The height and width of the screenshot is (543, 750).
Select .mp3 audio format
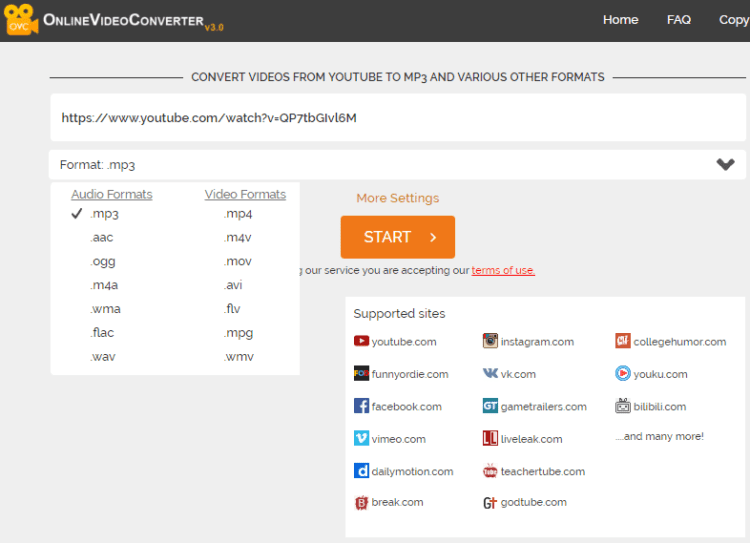tap(104, 214)
